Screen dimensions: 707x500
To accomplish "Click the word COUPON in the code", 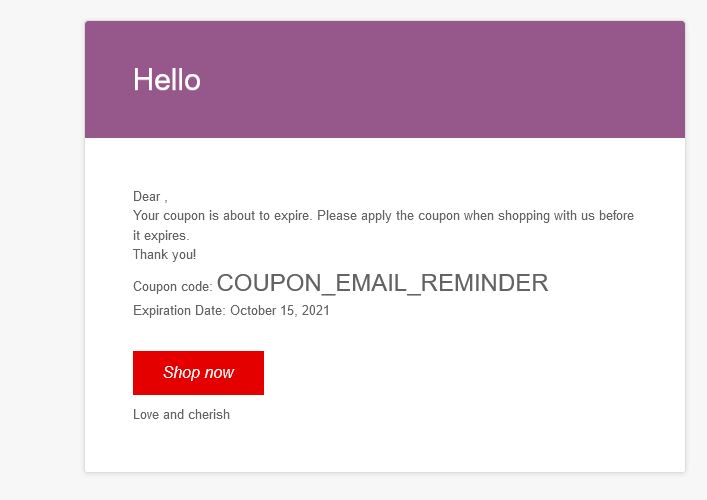I will pyautogui.click(x=269, y=284).
